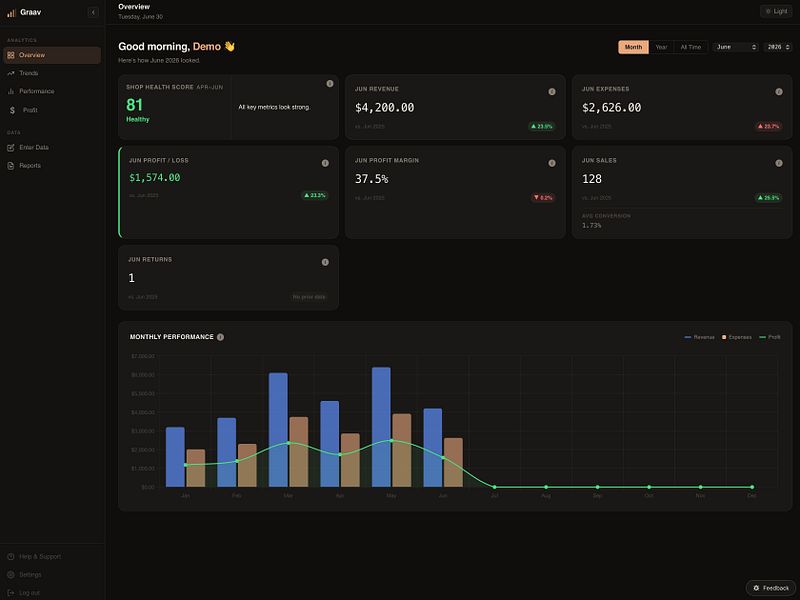Switch to the All Time period tab
The image size is (800, 600).
click(691, 47)
